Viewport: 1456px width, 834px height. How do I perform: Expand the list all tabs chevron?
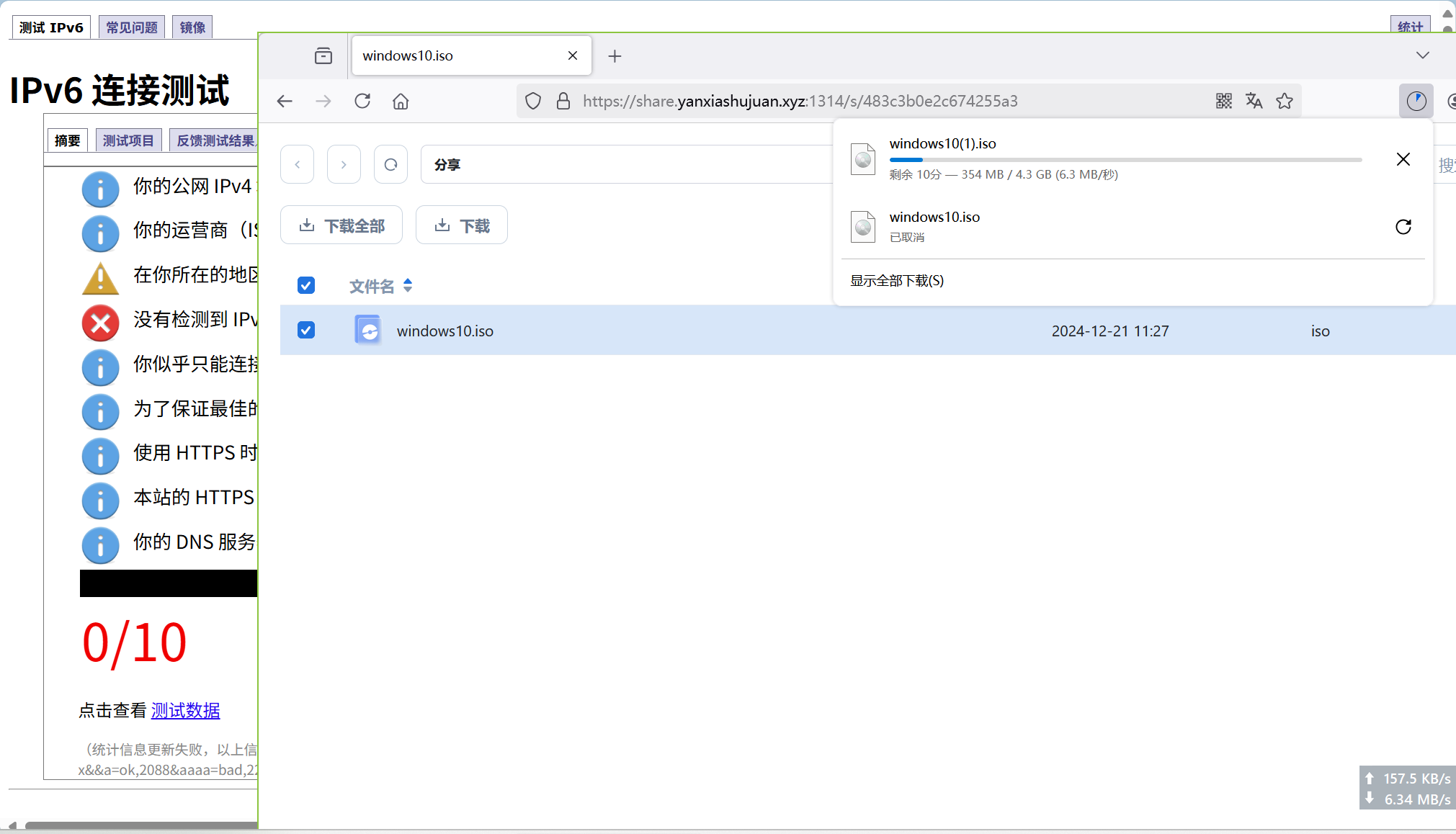1422,55
